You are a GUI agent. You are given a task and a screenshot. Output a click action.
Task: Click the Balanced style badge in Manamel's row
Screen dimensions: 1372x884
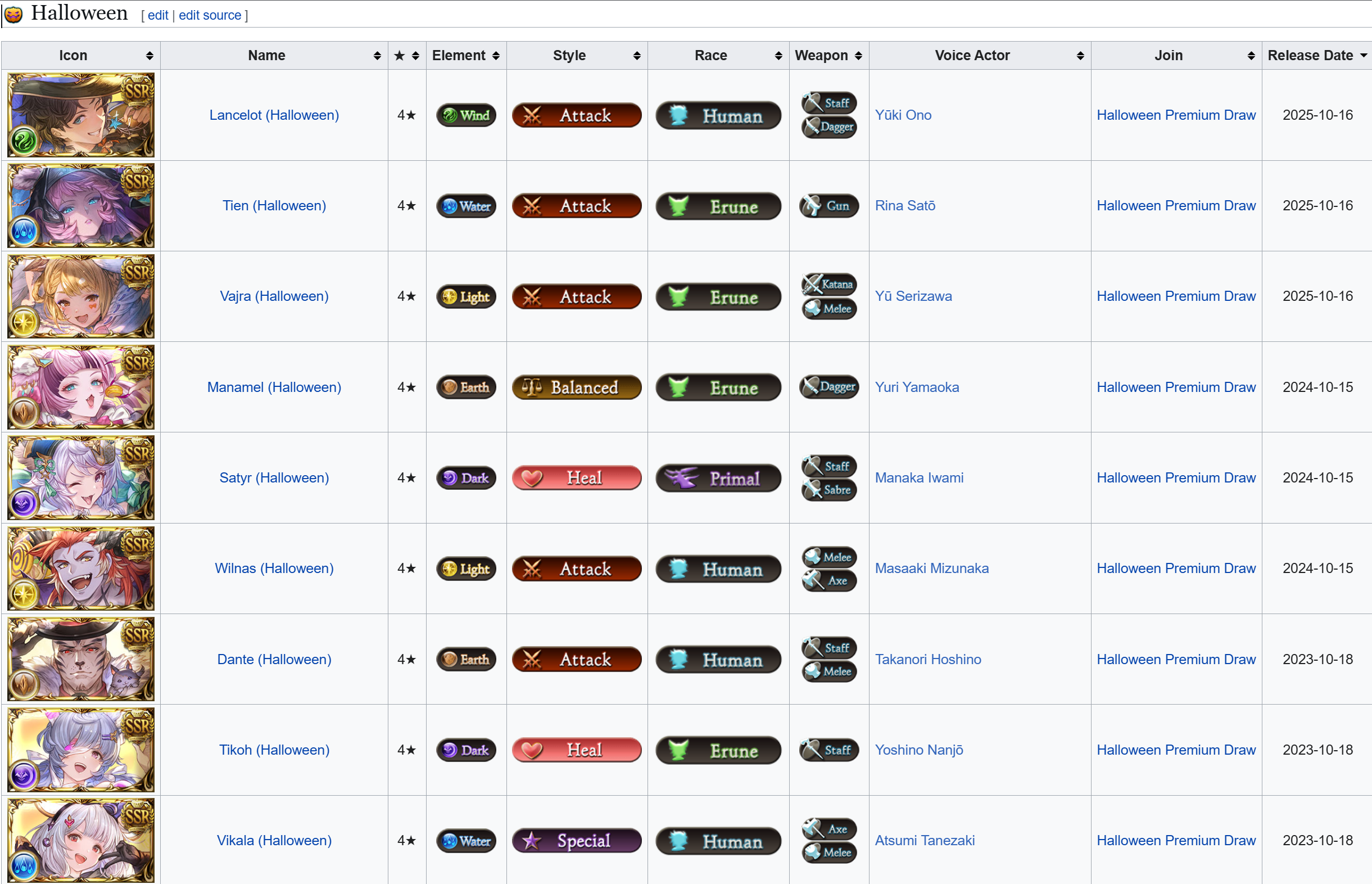pyautogui.click(x=577, y=387)
